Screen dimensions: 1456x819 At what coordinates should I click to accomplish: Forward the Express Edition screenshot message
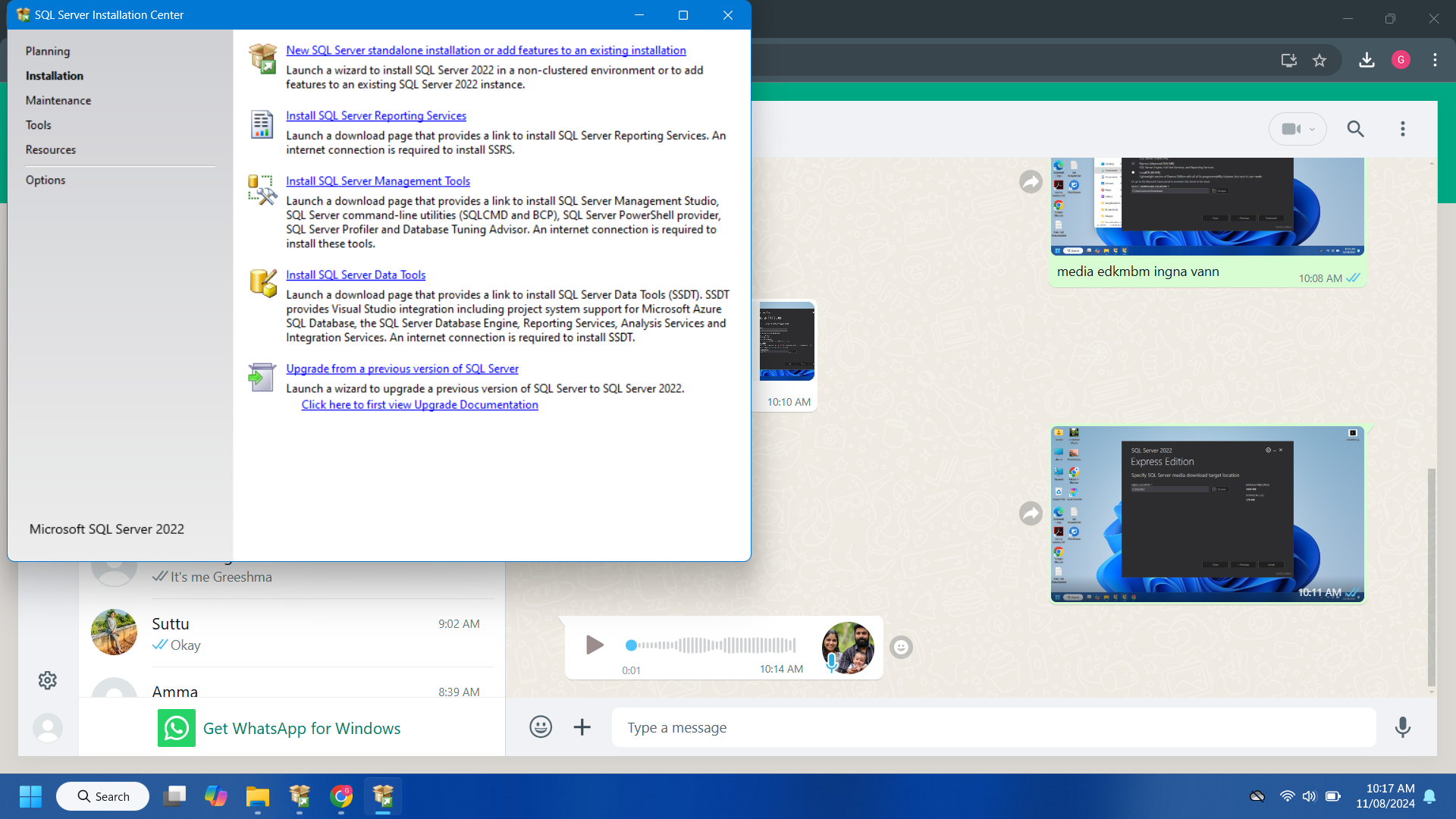tap(1031, 513)
